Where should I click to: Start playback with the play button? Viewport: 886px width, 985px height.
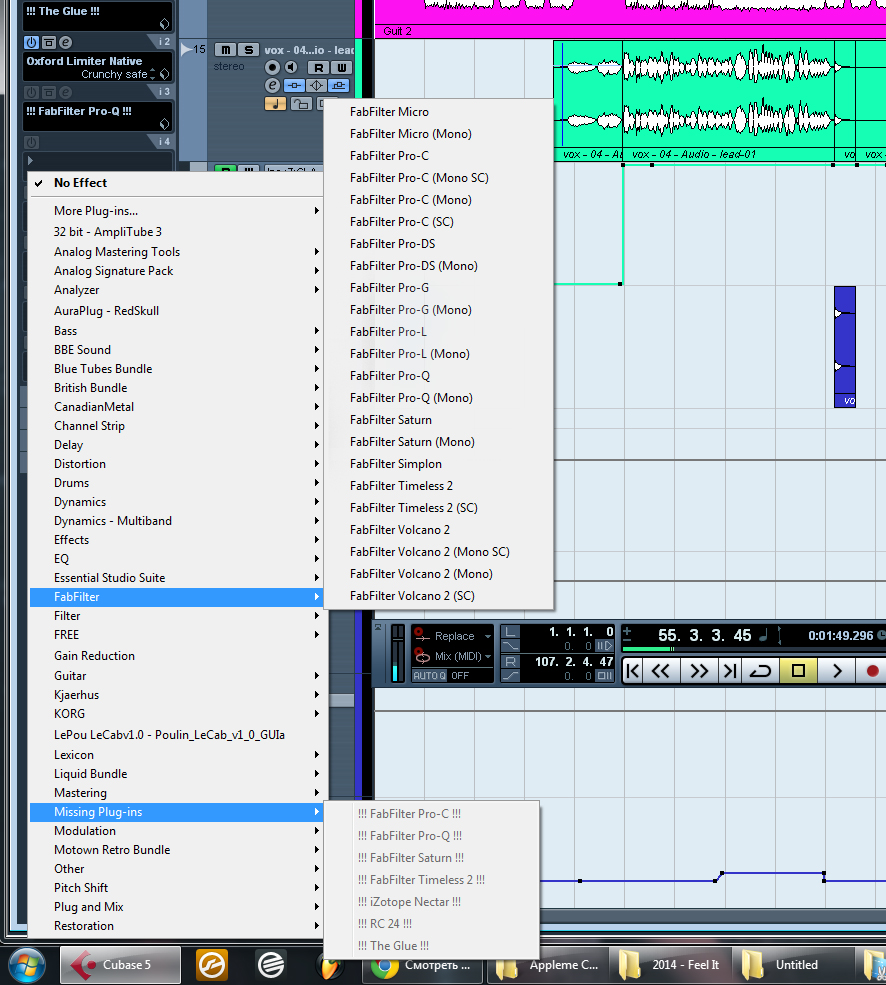click(x=837, y=672)
